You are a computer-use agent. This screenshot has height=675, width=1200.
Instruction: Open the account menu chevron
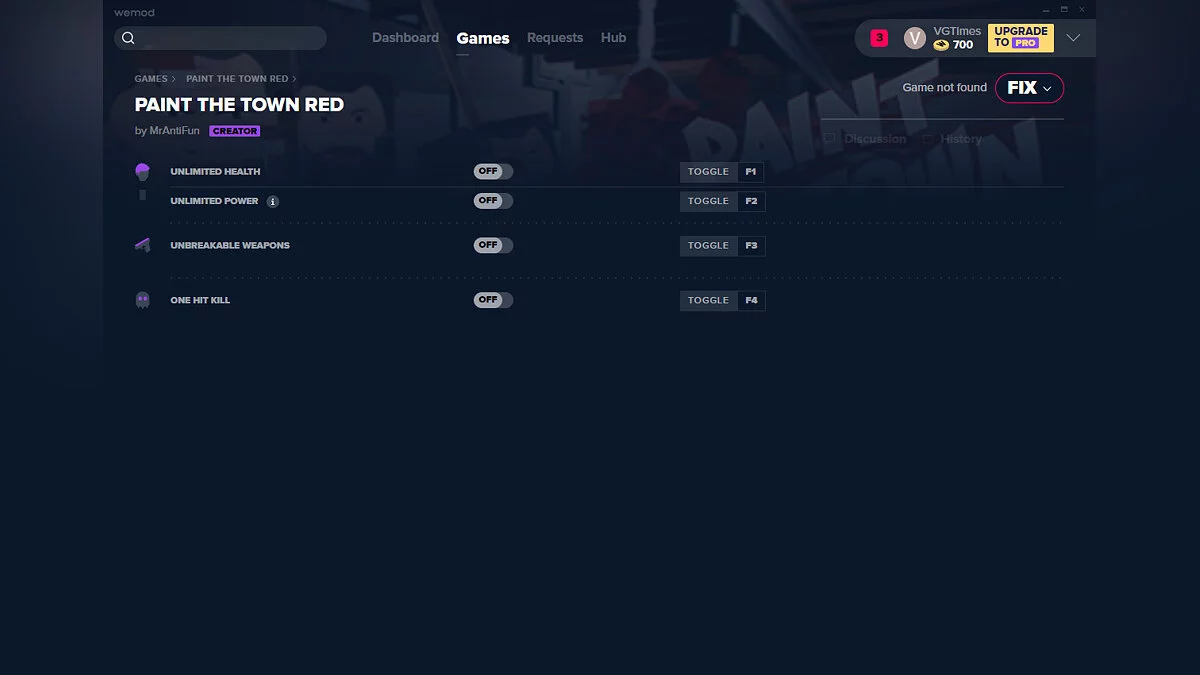[x=1073, y=38]
